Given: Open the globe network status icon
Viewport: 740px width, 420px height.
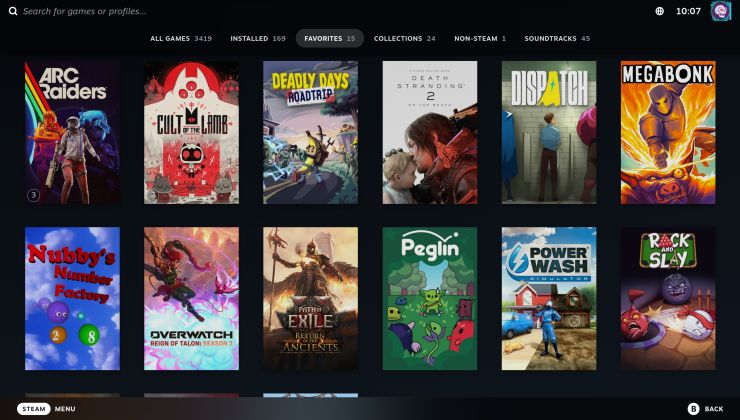Looking at the screenshot, I should point(660,11).
